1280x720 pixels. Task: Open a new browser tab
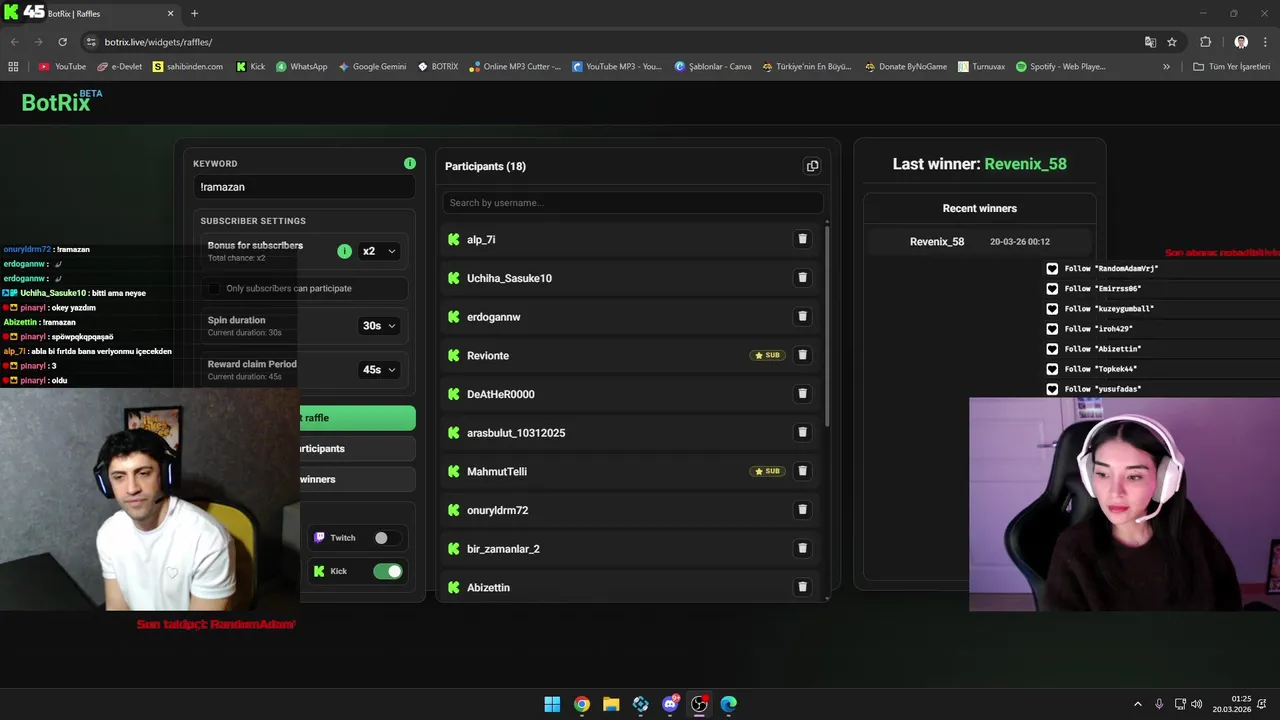coord(194,14)
